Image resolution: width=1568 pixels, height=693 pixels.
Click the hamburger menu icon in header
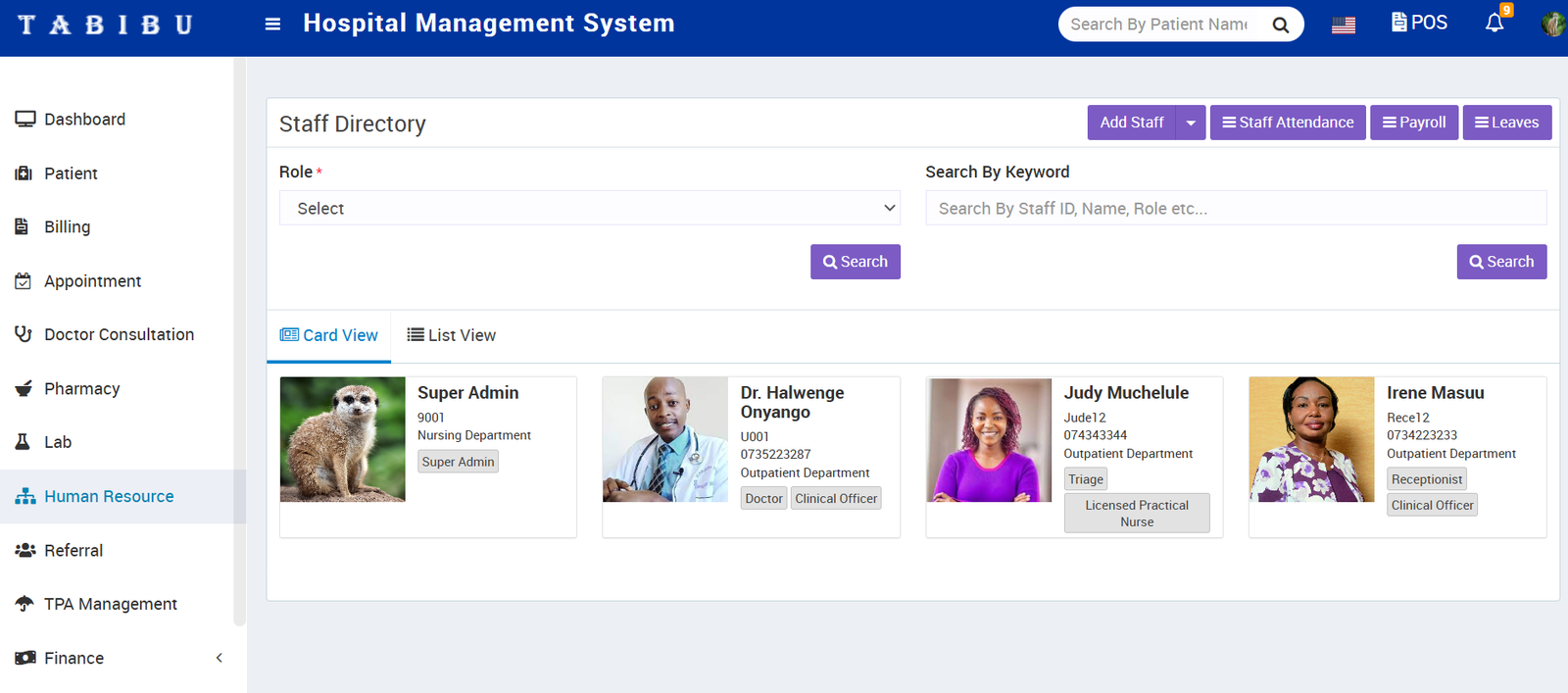(x=272, y=25)
